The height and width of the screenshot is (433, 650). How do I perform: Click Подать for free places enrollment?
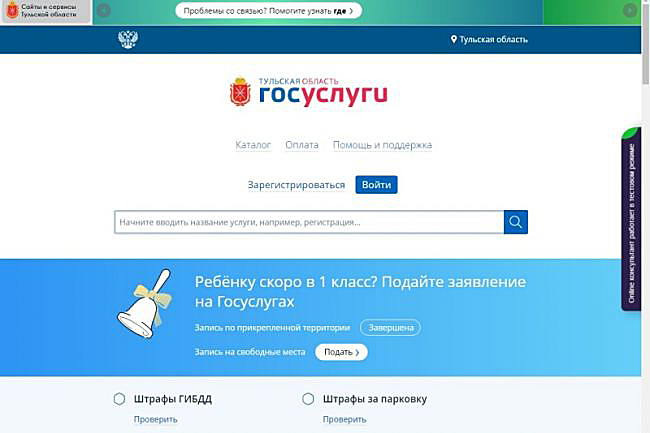coord(341,352)
